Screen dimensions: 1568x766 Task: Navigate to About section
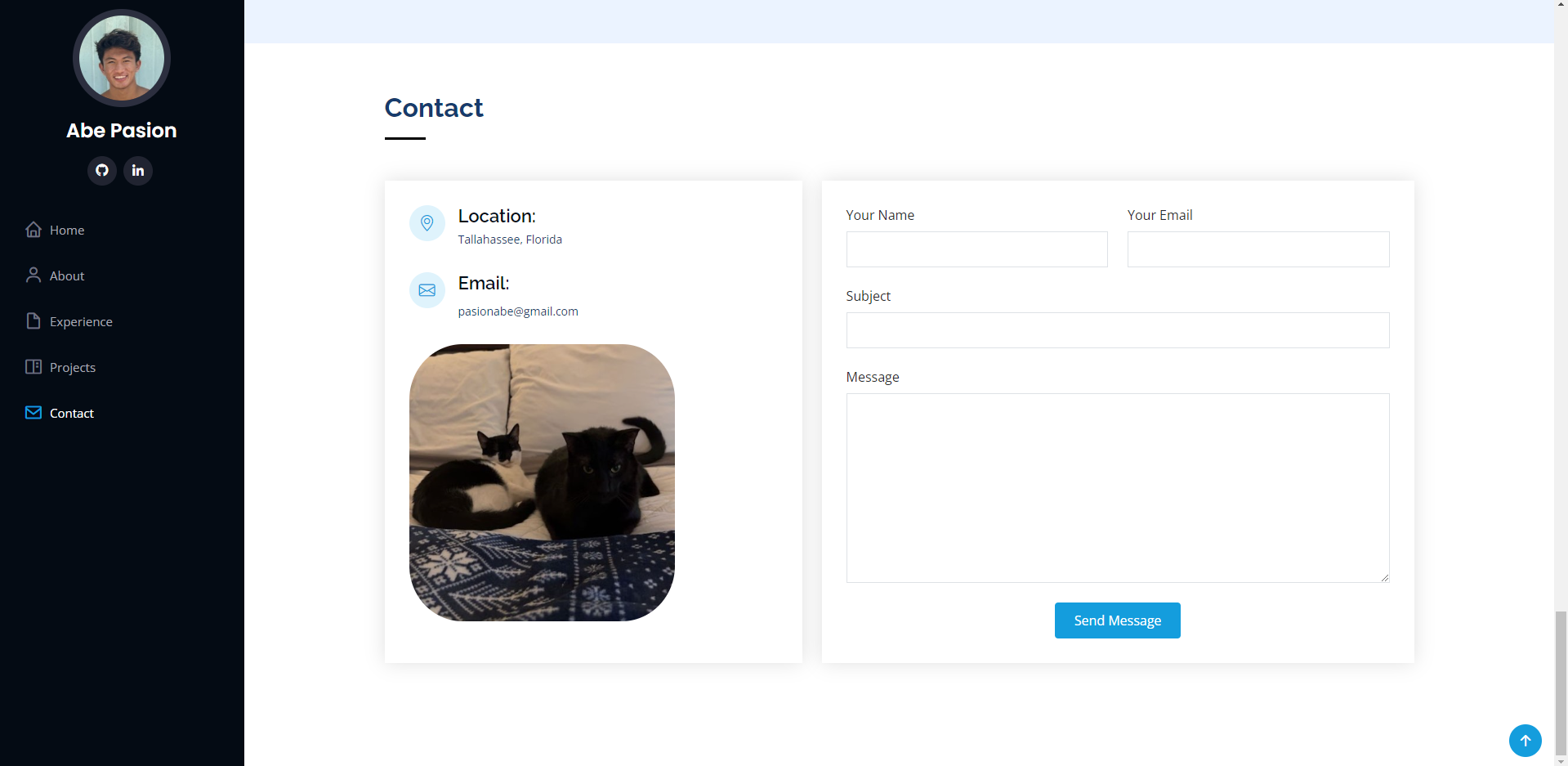tap(67, 276)
